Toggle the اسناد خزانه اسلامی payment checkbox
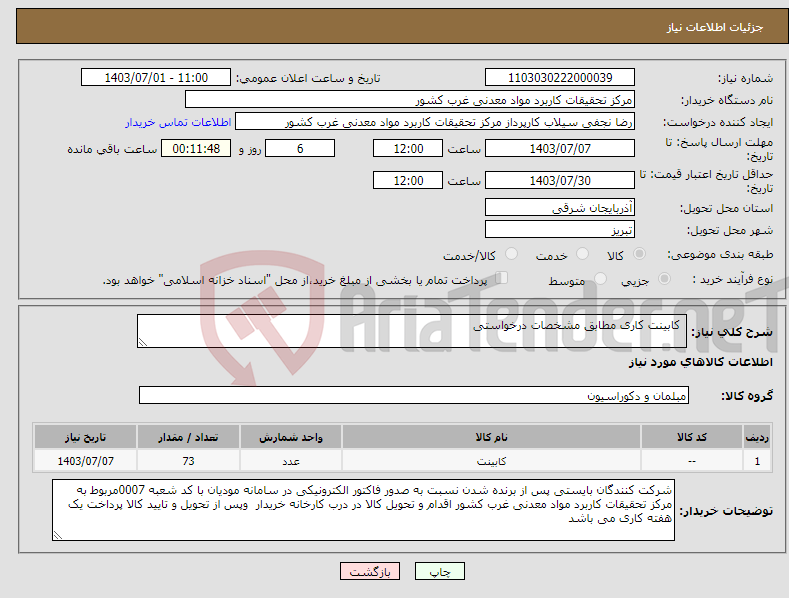This screenshot has height=598, width=789. [x=501, y=277]
